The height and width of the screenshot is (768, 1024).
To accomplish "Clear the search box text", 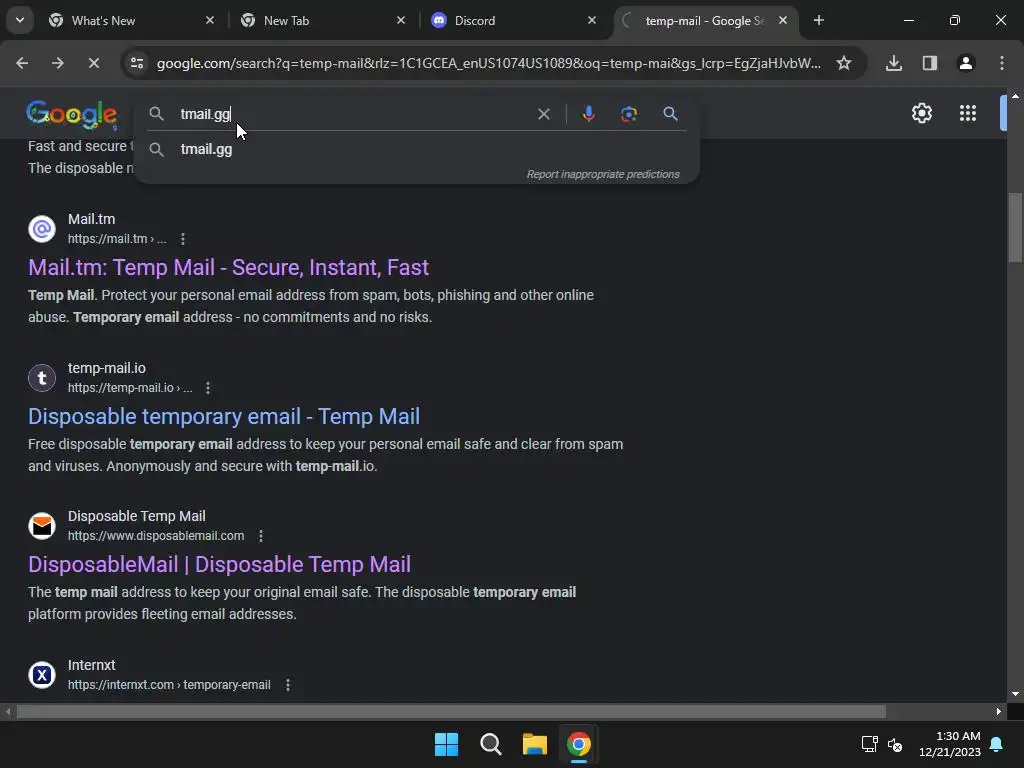I will pyautogui.click(x=543, y=114).
